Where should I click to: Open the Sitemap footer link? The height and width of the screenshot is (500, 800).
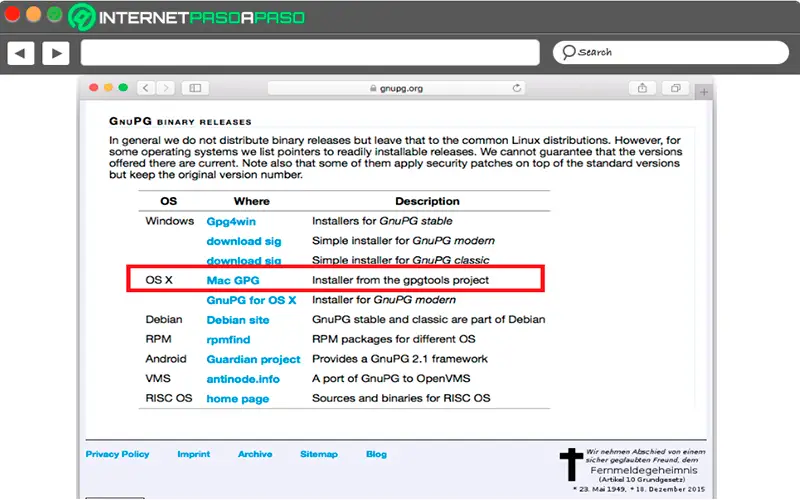(319, 454)
